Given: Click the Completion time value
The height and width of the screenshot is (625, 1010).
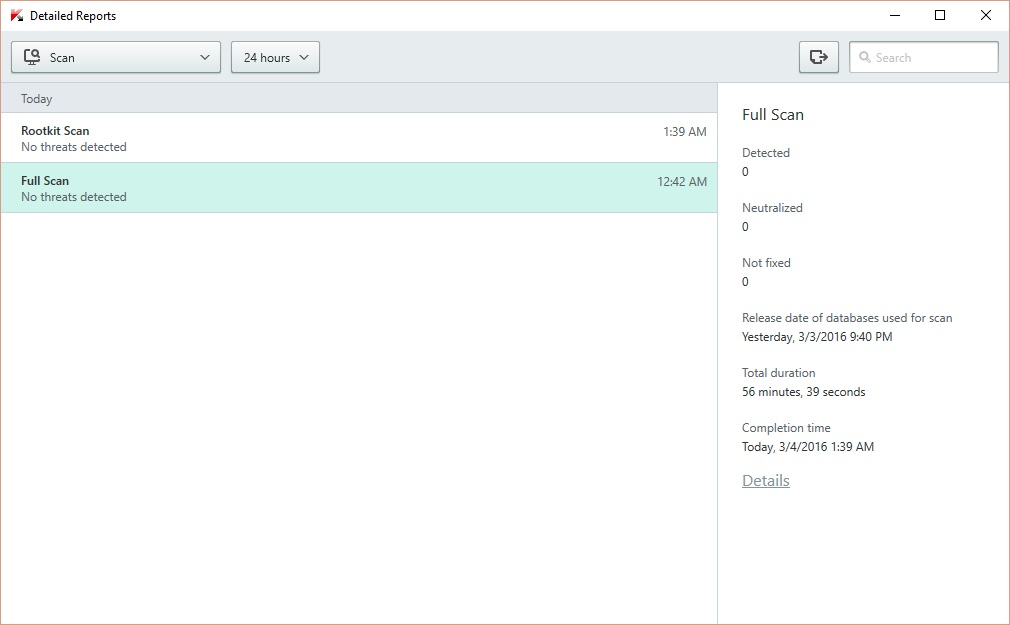Looking at the screenshot, I should coord(807,447).
